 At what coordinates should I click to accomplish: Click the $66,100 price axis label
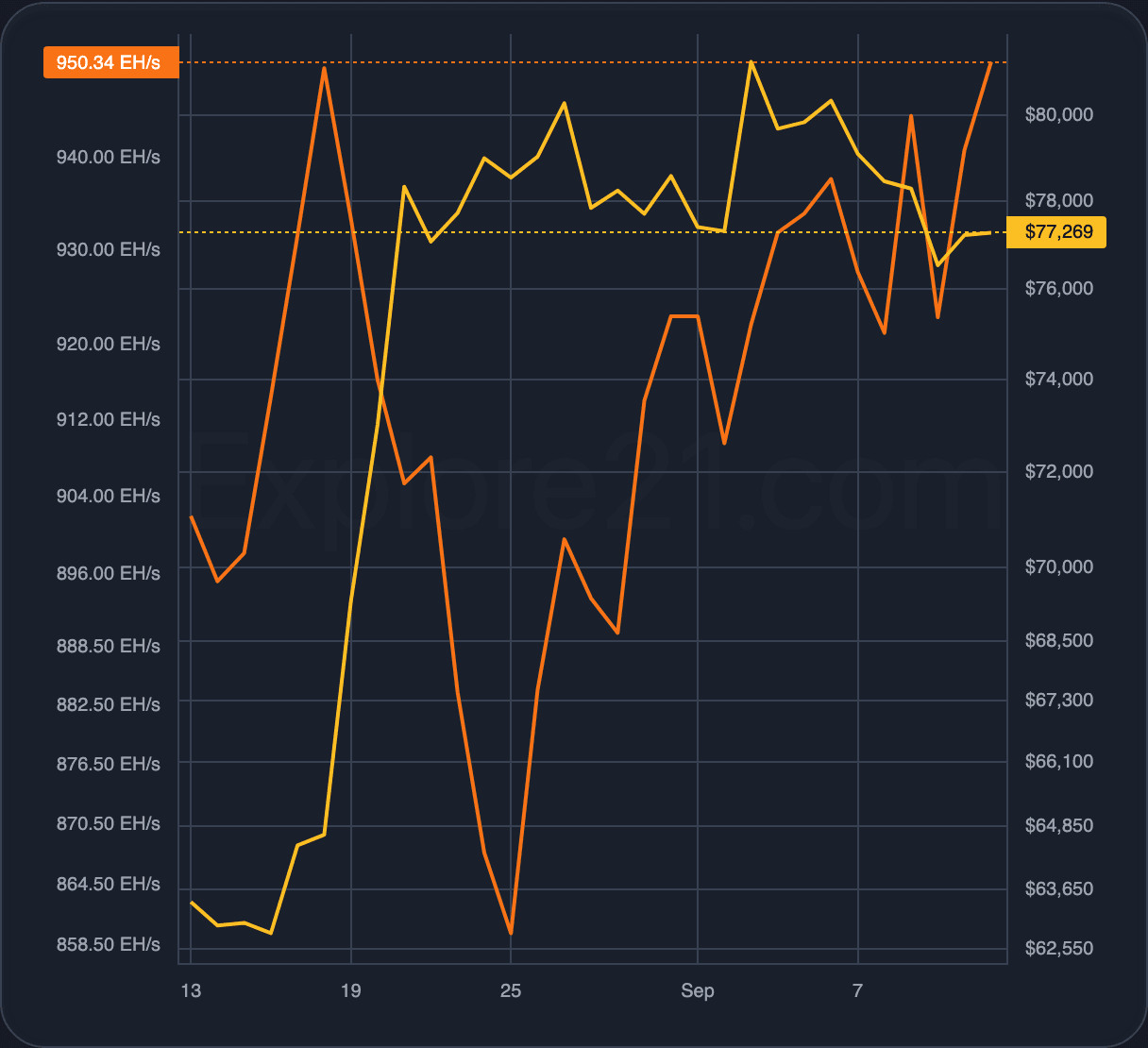coord(1059,762)
